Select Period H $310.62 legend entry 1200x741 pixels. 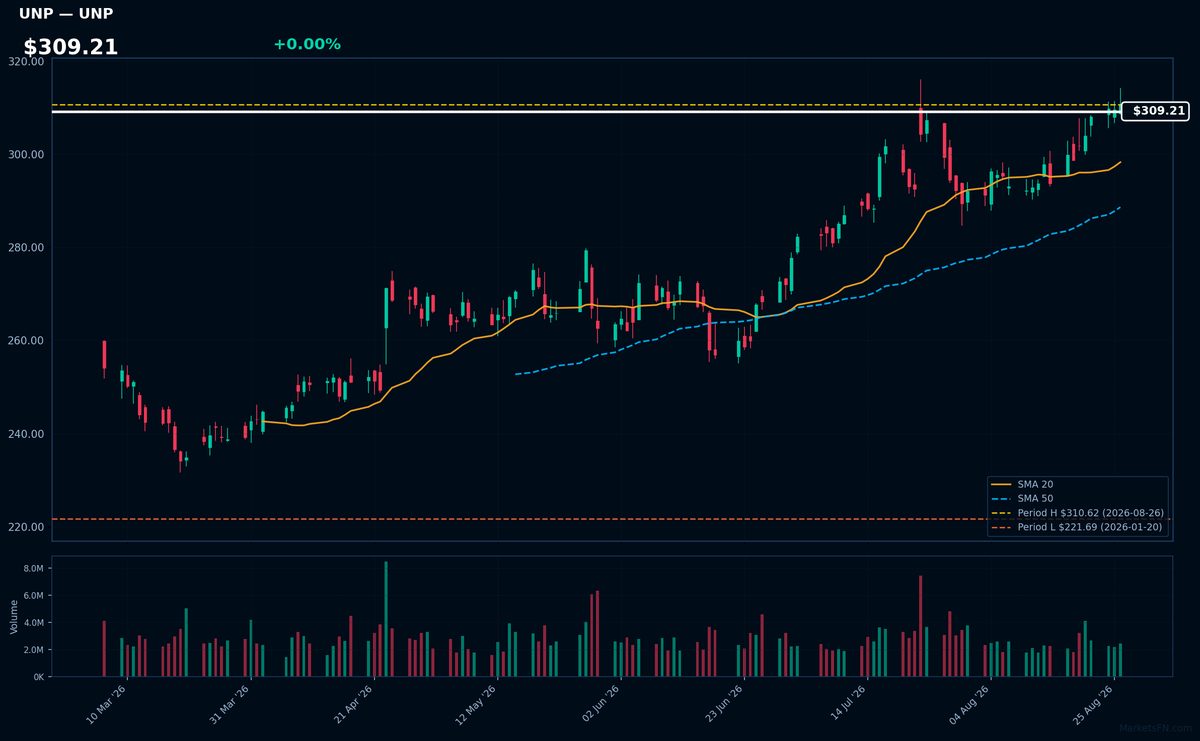1077,513
